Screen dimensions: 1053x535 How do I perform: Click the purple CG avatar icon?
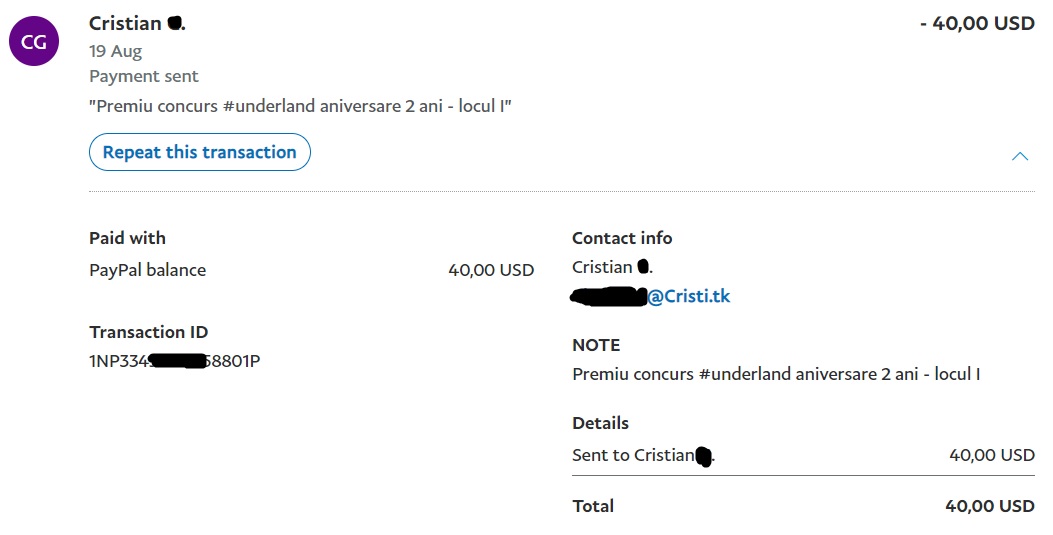[x=34, y=41]
